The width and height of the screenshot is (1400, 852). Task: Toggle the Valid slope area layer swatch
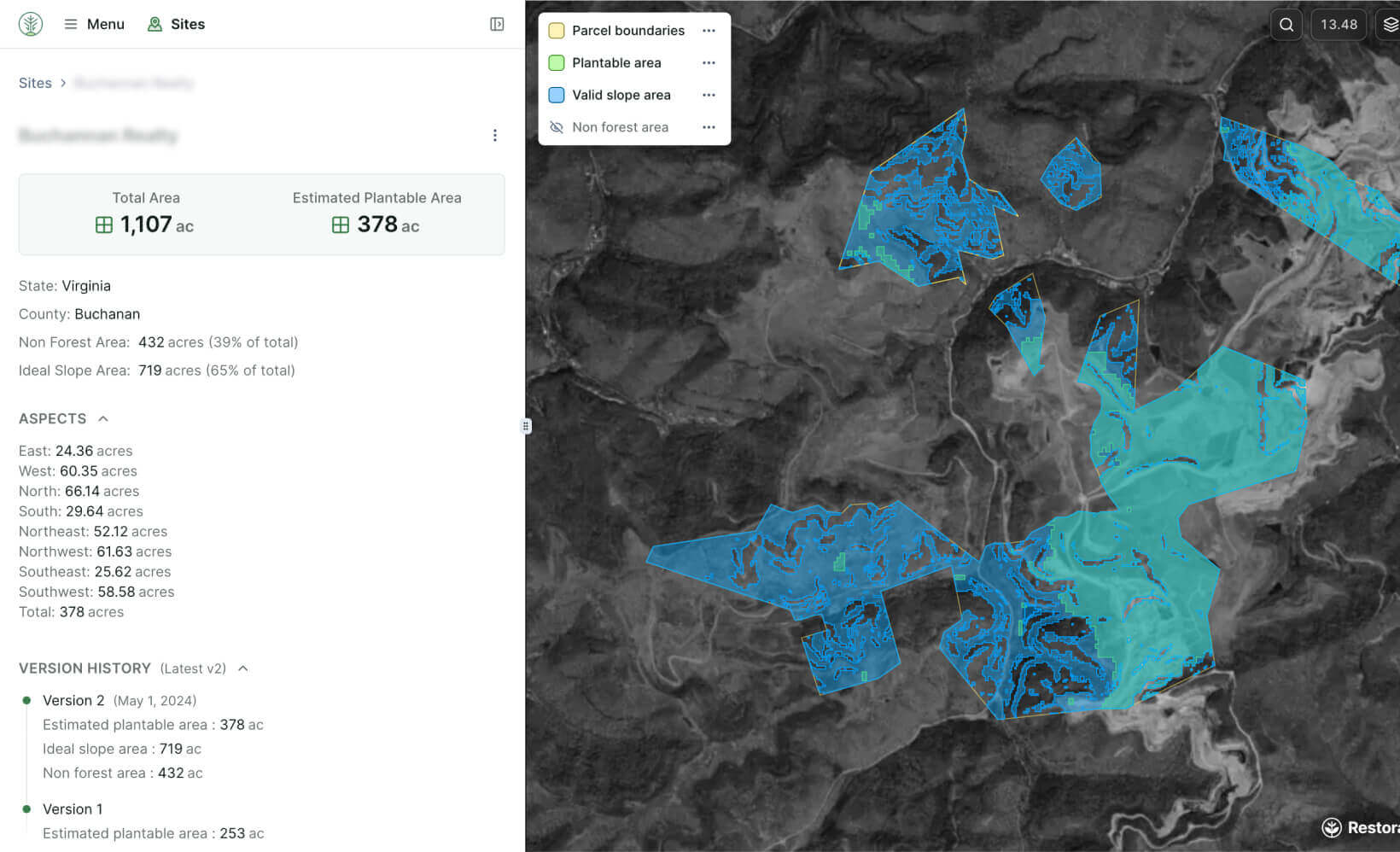557,95
